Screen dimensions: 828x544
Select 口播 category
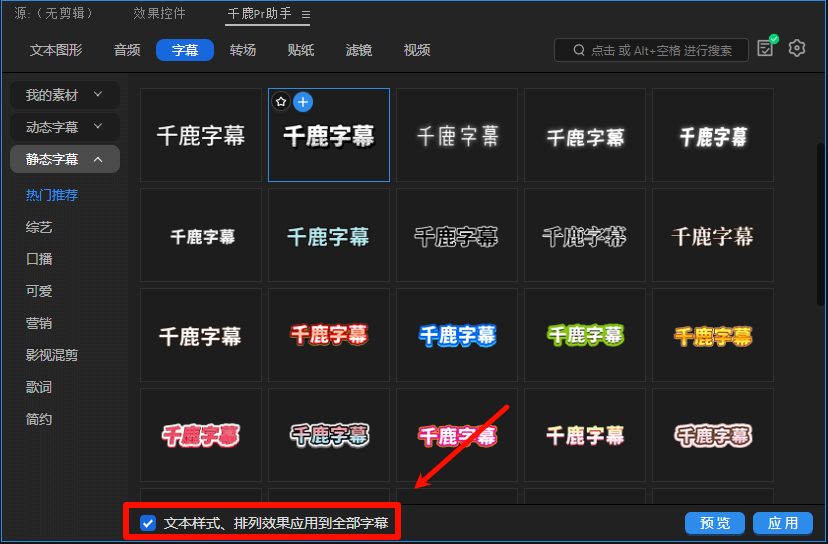pos(39,259)
